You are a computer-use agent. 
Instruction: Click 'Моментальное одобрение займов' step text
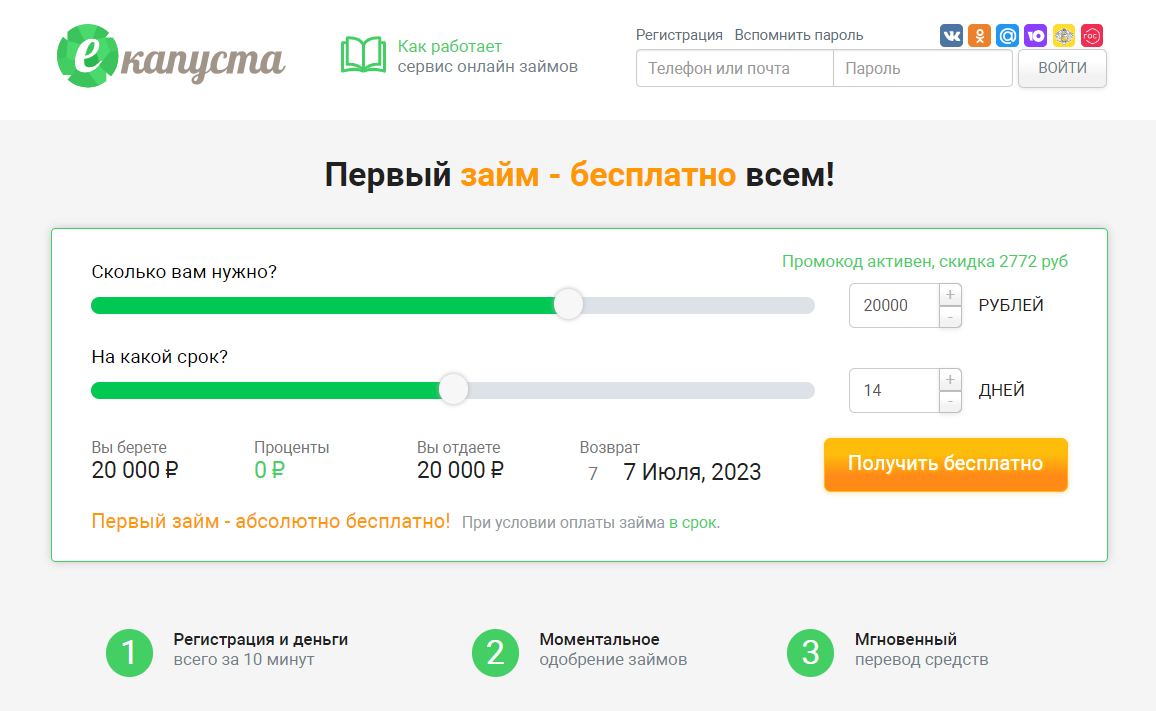coord(613,650)
